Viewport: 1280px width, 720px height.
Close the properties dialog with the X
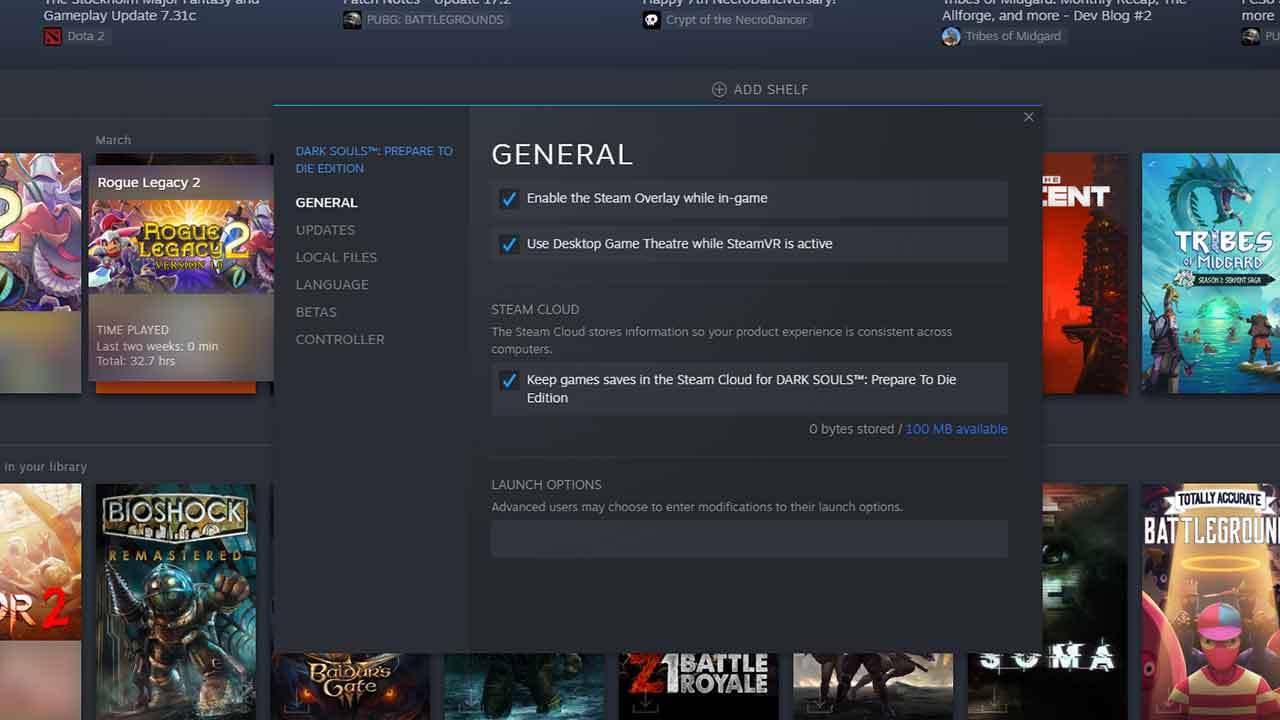(x=1028, y=117)
